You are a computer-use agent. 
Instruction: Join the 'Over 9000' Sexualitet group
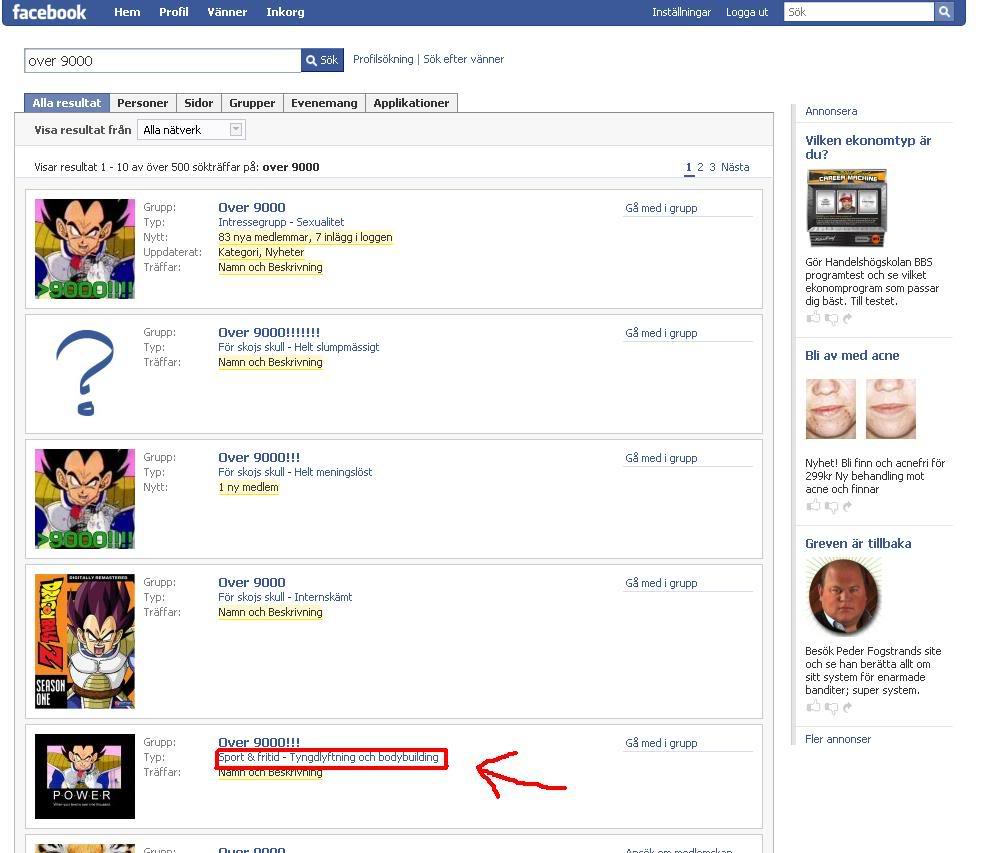click(x=661, y=208)
